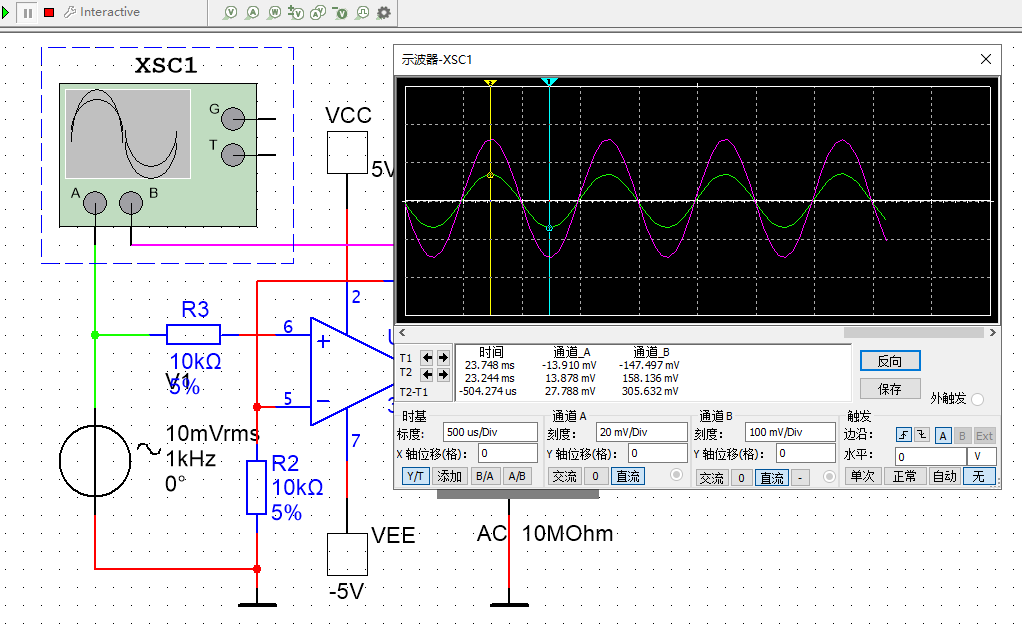Select A/B display mode

(517, 477)
